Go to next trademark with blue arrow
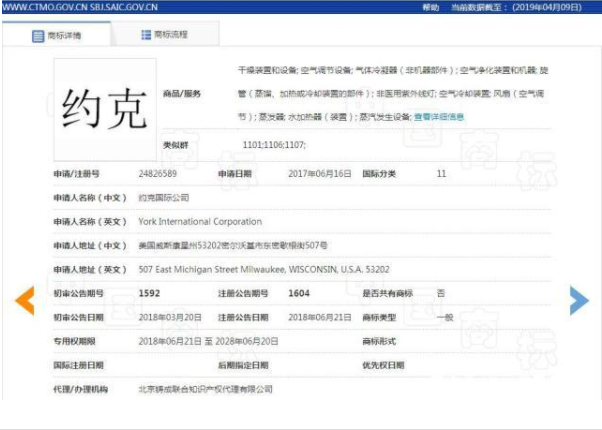The image size is (602, 430). 579,301
